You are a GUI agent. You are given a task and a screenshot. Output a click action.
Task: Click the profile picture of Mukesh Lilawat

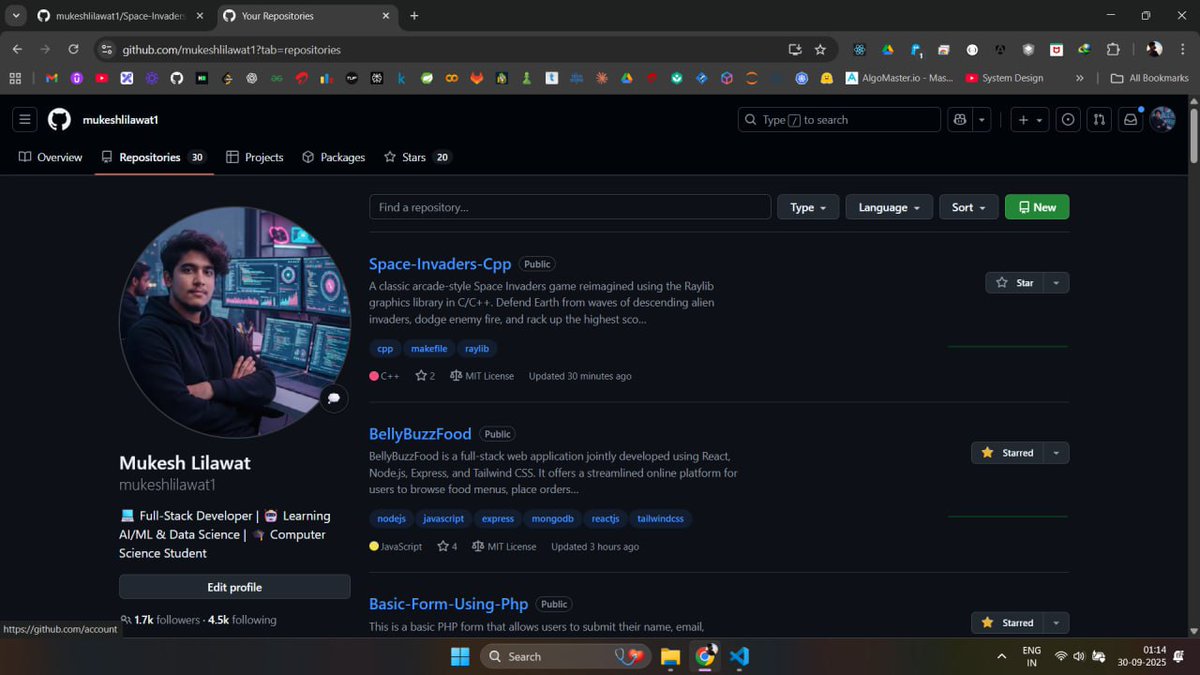click(235, 323)
